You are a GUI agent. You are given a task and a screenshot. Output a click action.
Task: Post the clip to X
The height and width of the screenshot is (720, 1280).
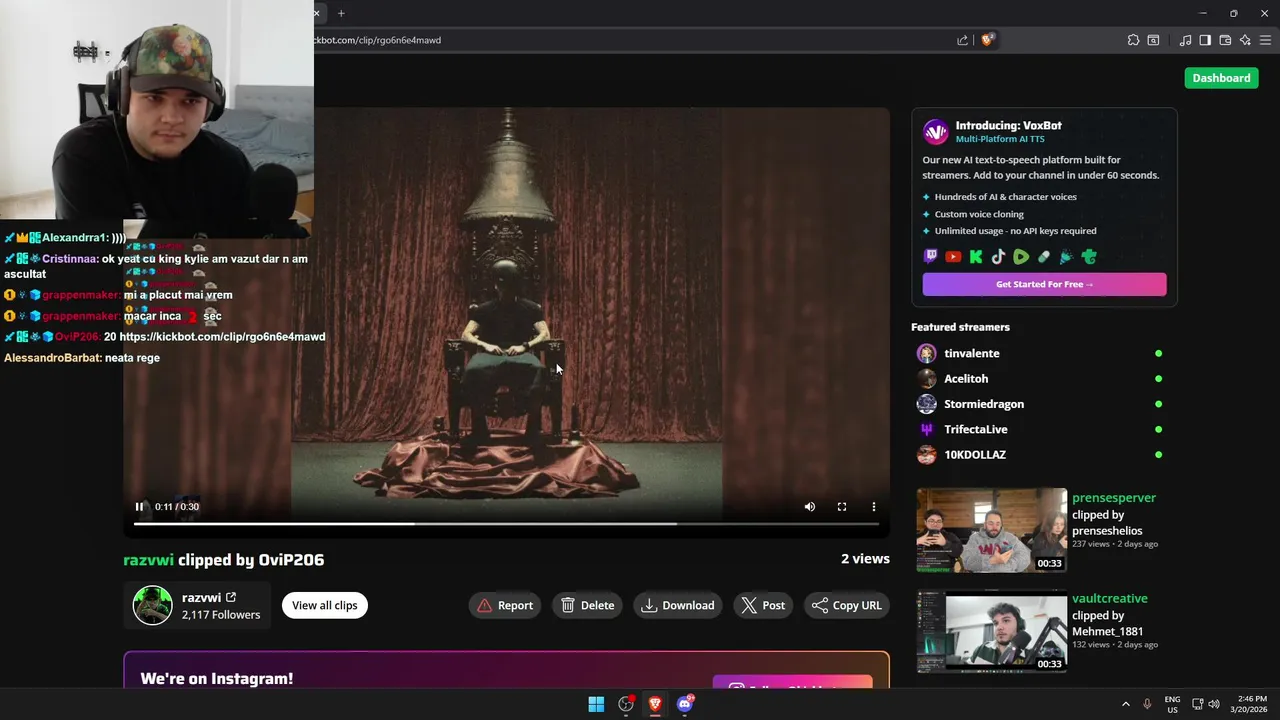tap(763, 605)
